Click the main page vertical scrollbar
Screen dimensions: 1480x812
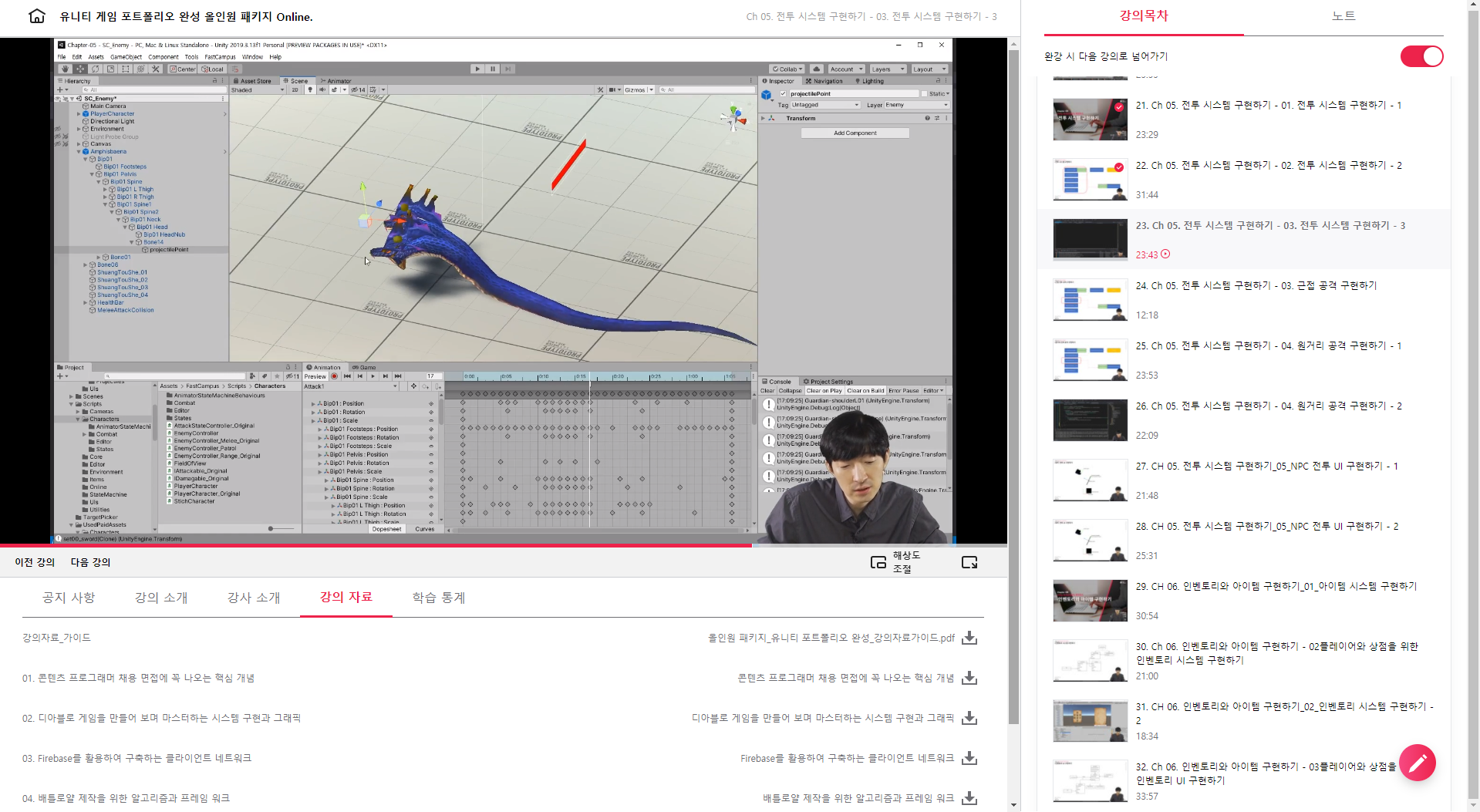tap(1013, 386)
